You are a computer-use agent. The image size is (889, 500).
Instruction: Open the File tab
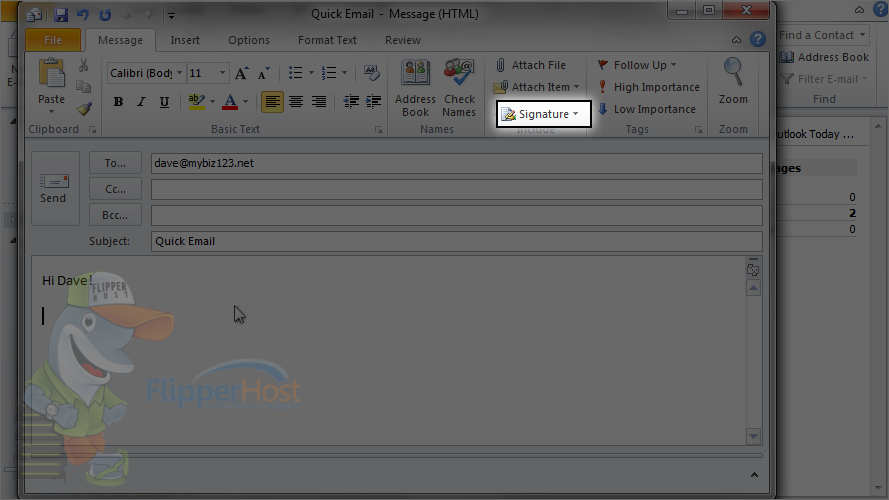coord(53,40)
